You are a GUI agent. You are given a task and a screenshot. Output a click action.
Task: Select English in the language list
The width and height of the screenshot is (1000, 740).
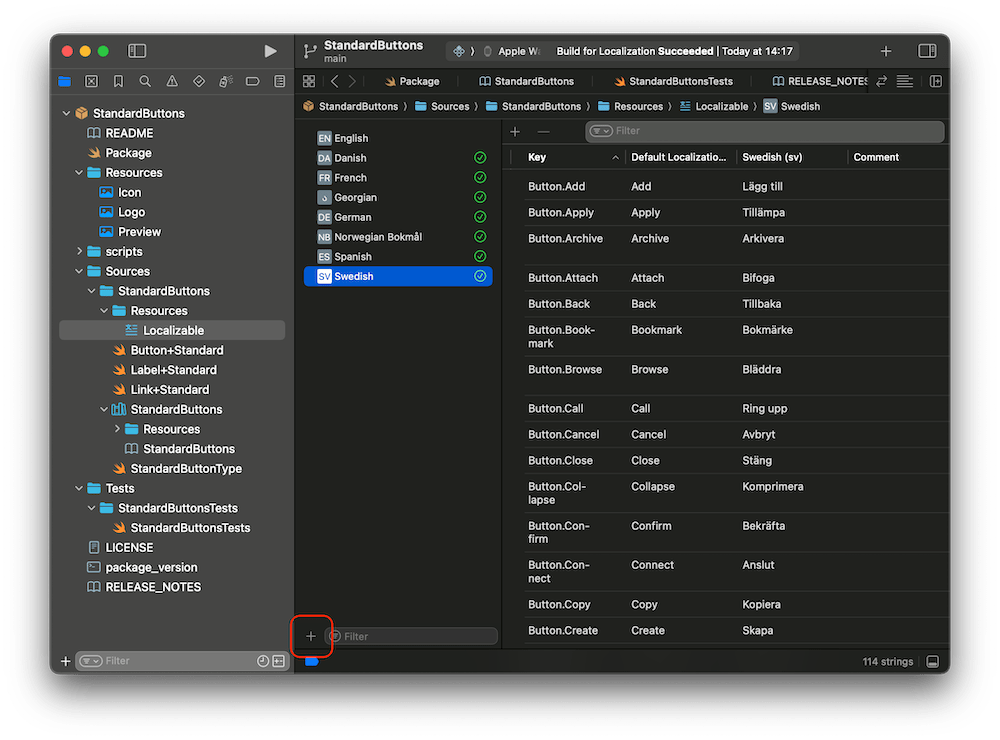(x=398, y=138)
